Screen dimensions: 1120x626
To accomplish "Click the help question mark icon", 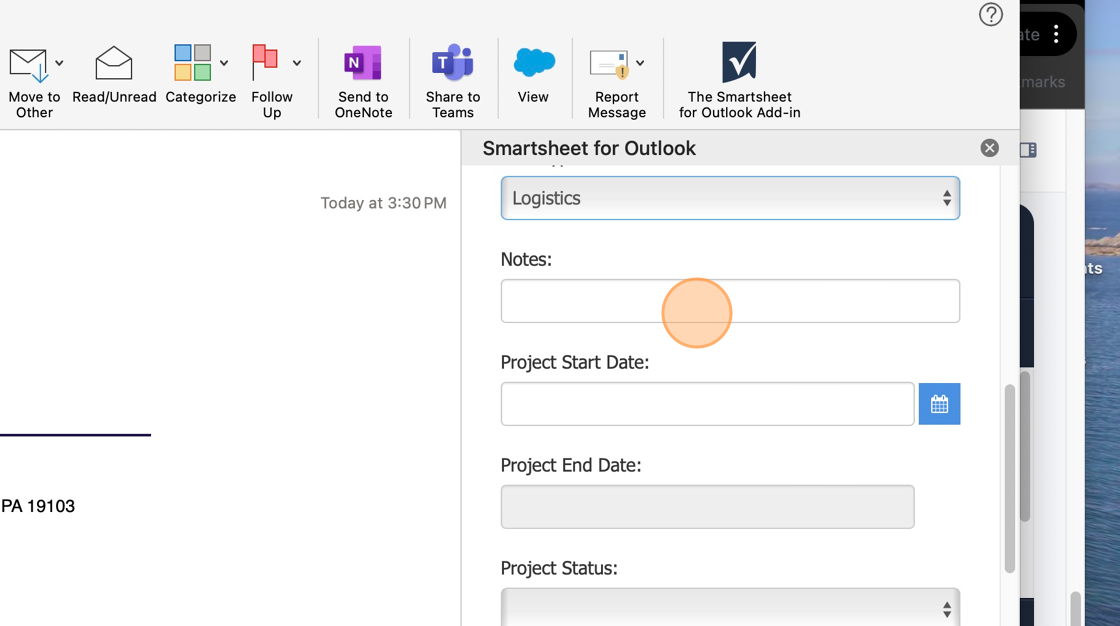I will click(x=991, y=14).
